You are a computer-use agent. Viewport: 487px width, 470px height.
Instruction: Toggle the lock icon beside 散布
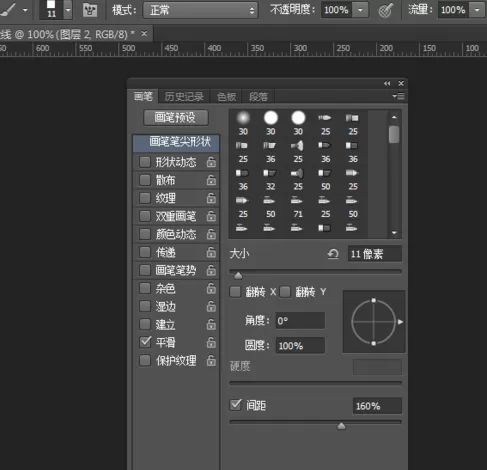[x=211, y=180]
